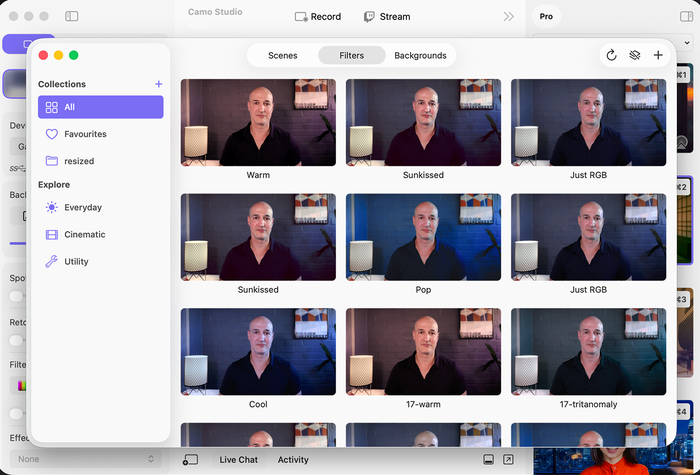This screenshot has width=700, height=475.
Task: Choose the Warm filter thumbnail
Action: [x=258, y=122]
